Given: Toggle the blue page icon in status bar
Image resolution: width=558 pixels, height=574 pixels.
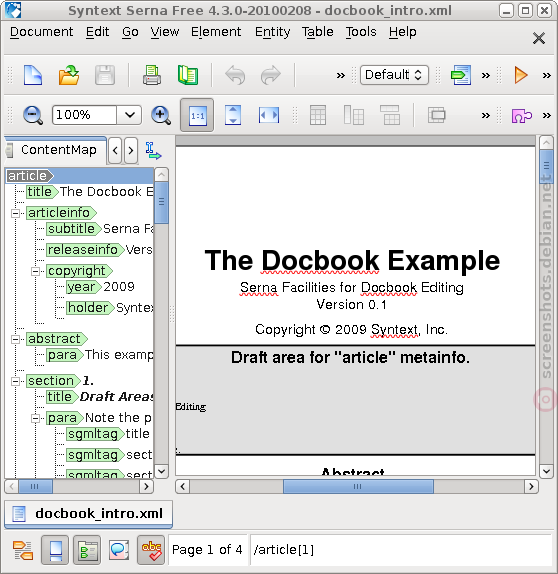Looking at the screenshot, I should 55,550.
